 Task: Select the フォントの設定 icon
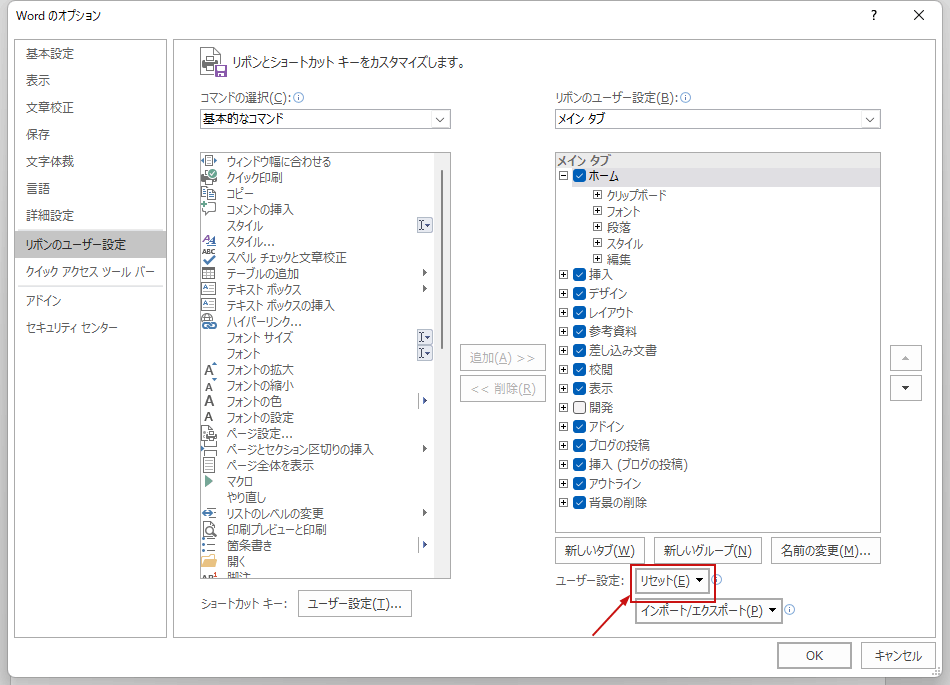pos(208,417)
